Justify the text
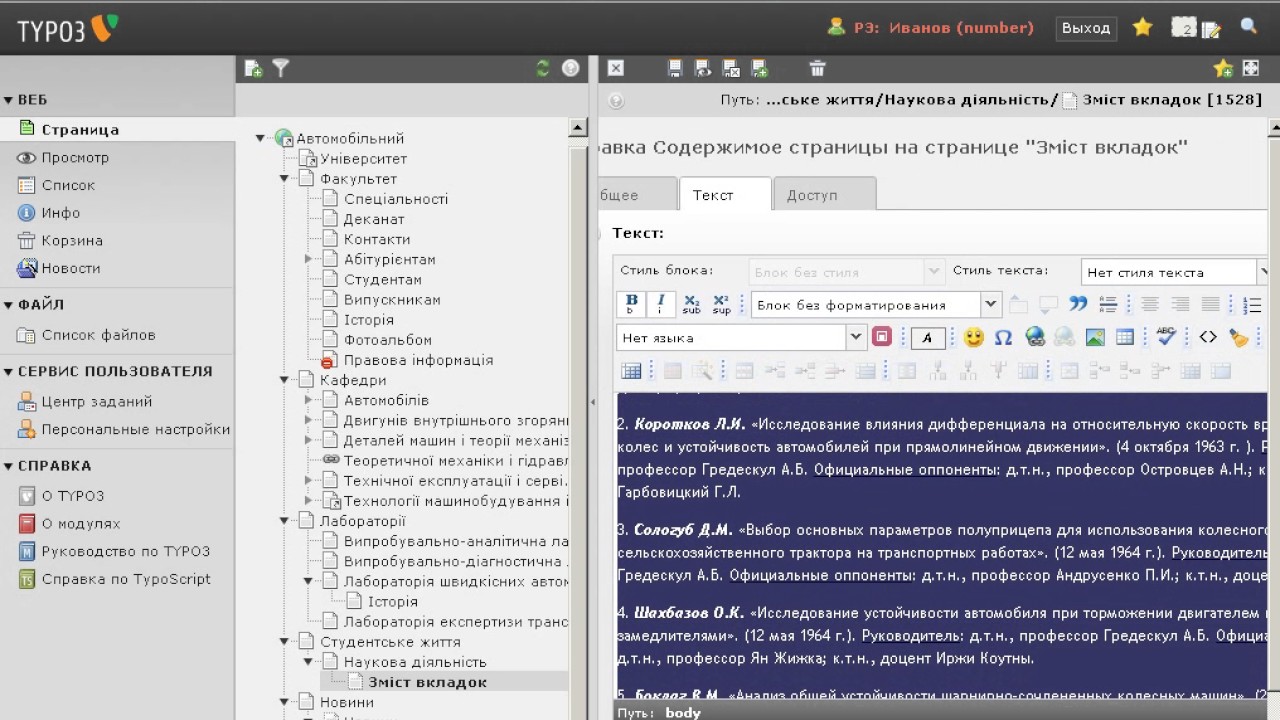 [x=1210, y=304]
